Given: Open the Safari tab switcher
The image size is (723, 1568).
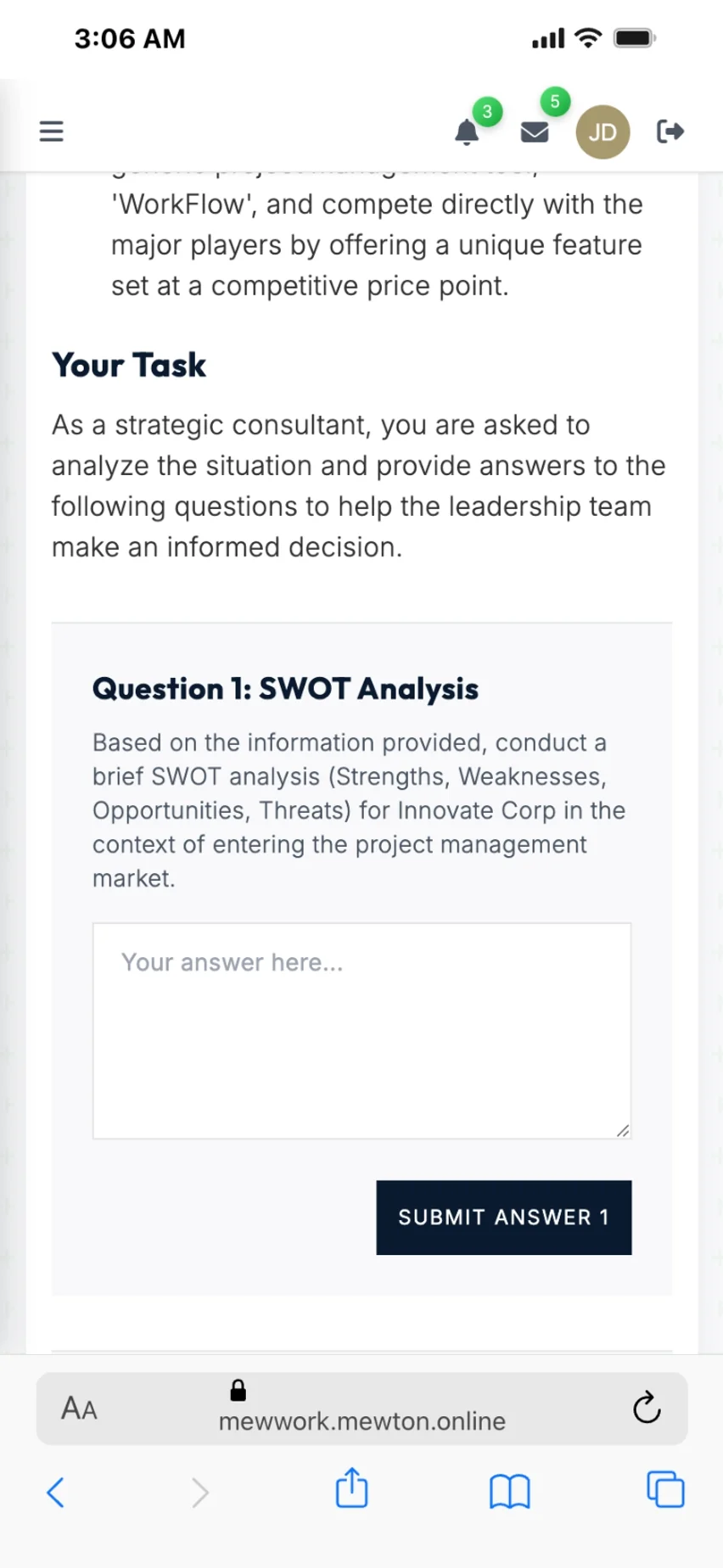Looking at the screenshot, I should tap(665, 1490).
